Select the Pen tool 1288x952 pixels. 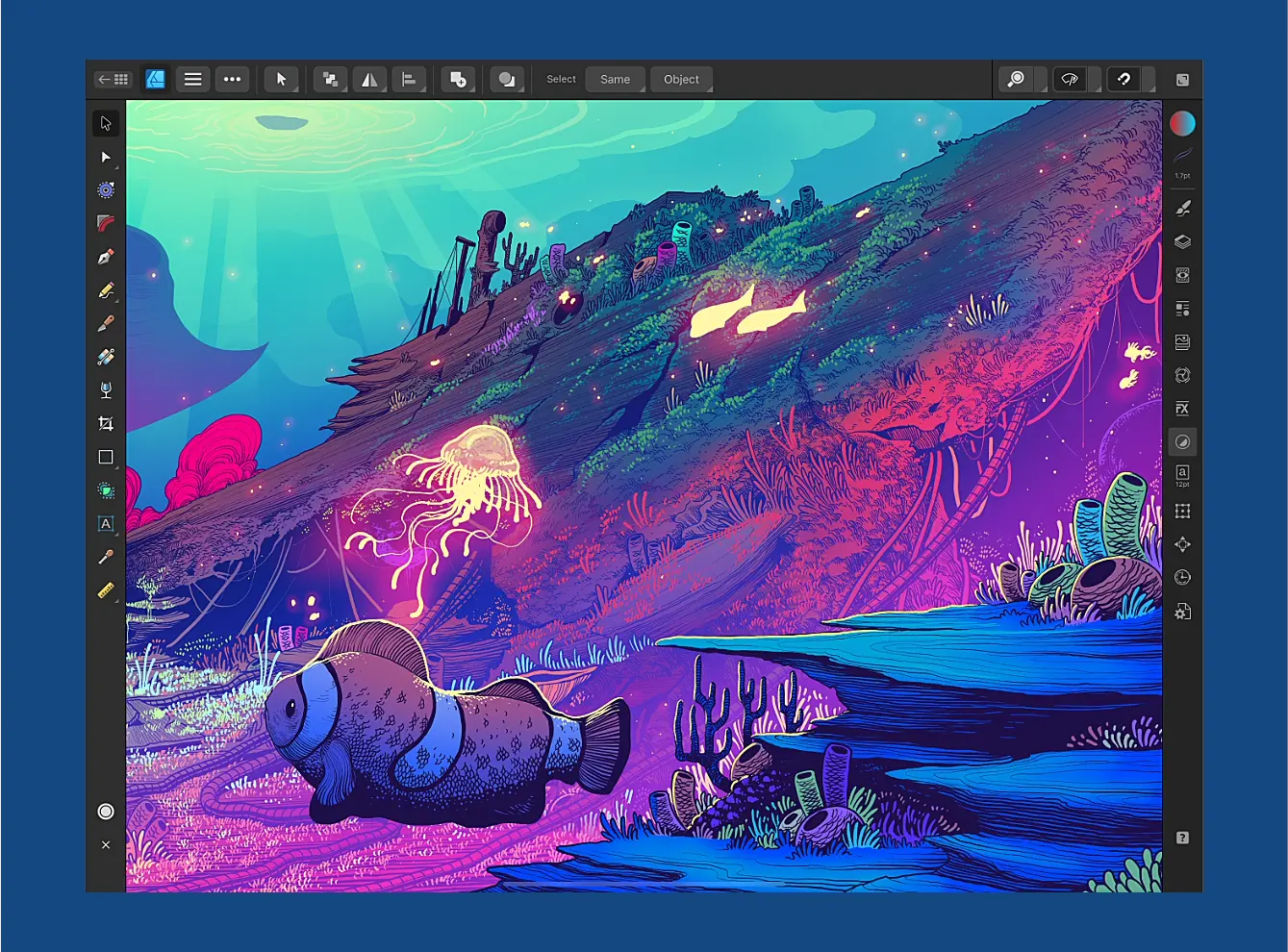coord(106,257)
